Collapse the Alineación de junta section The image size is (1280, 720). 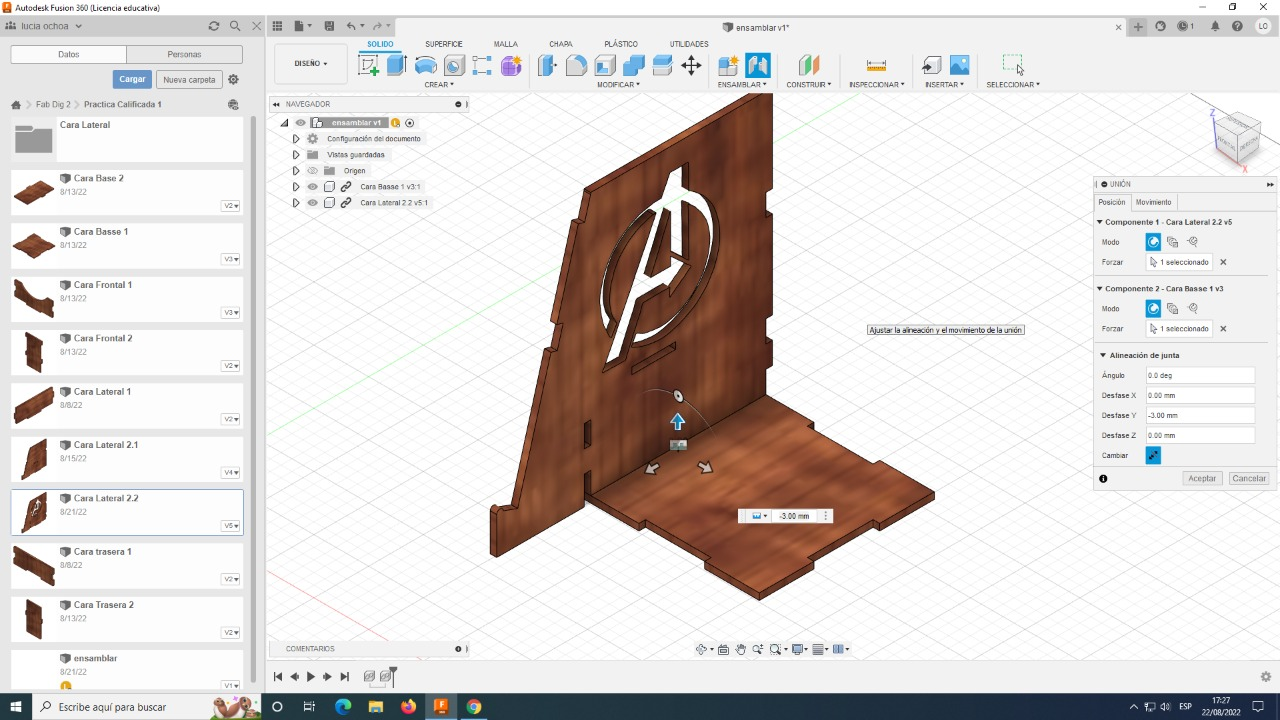pos(1101,355)
